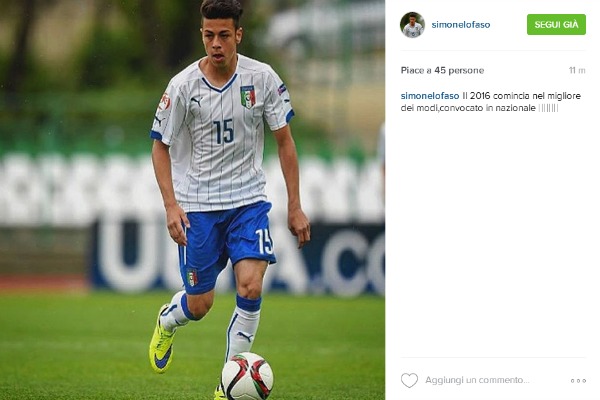Image resolution: width=600 pixels, height=400 pixels.
Task: Click the green SEGUI GIÀ button
Action: (556, 24)
